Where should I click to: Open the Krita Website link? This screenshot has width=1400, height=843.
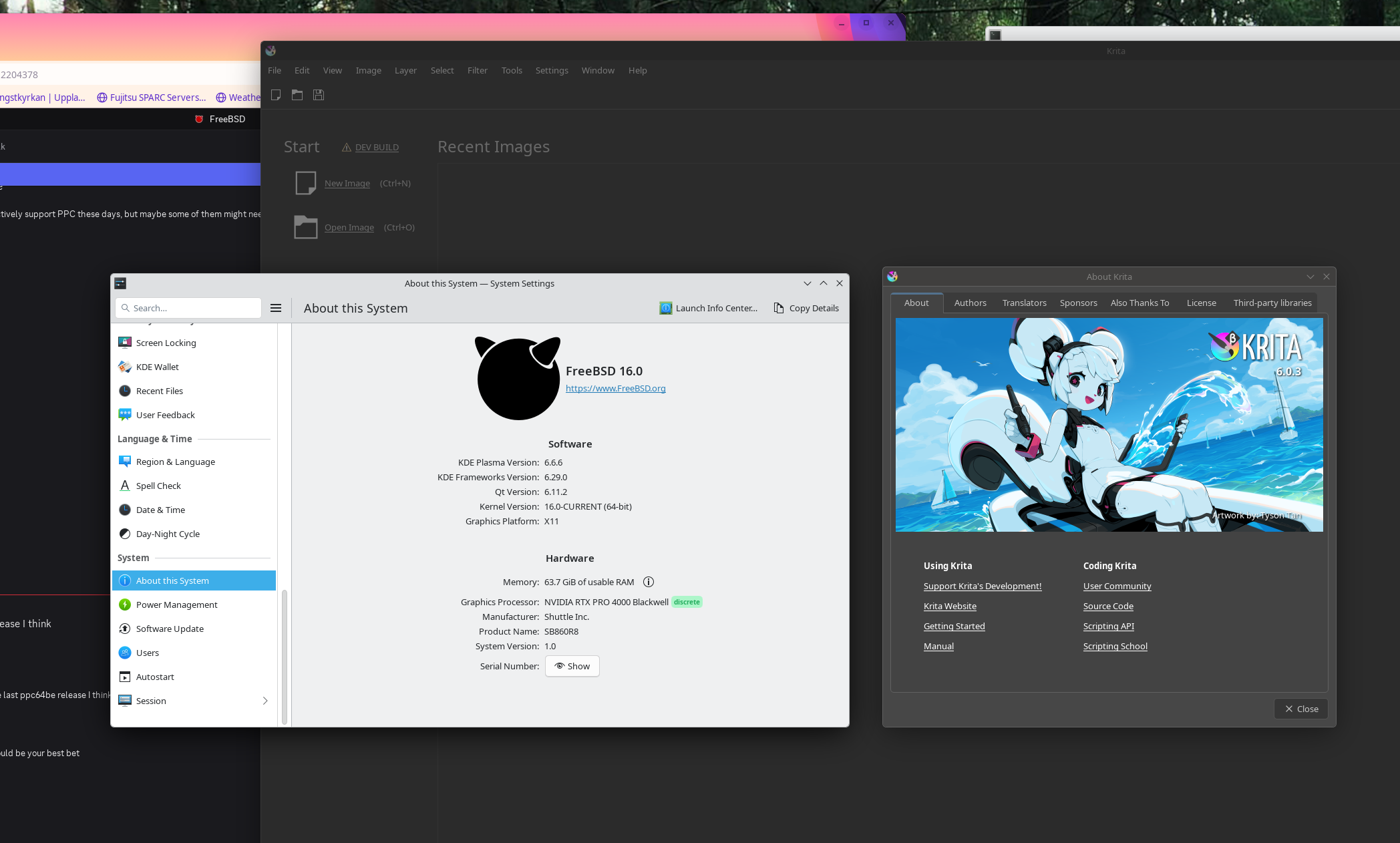pyautogui.click(x=950, y=606)
